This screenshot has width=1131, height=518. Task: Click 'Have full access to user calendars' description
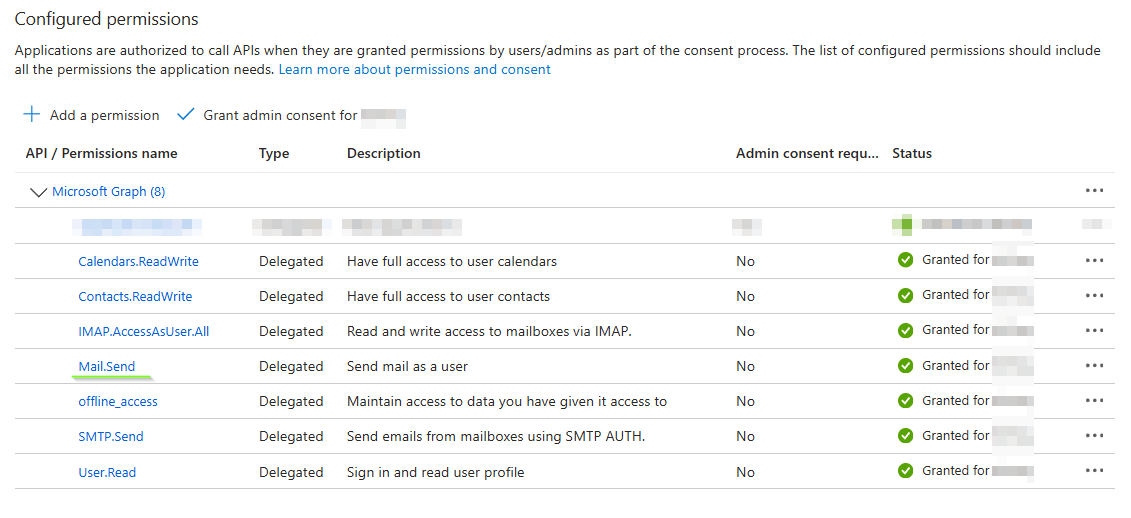(452, 261)
